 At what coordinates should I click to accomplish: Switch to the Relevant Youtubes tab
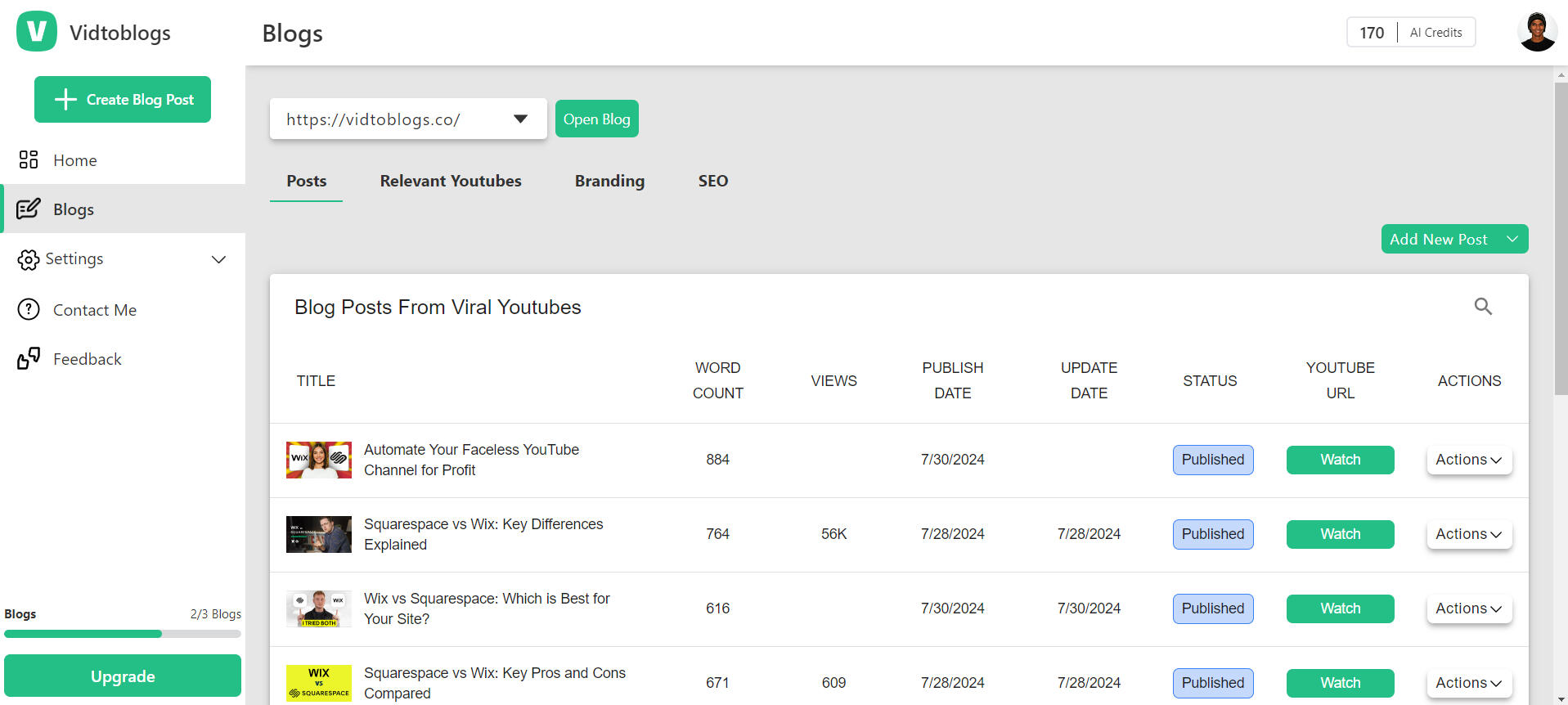[x=450, y=181]
